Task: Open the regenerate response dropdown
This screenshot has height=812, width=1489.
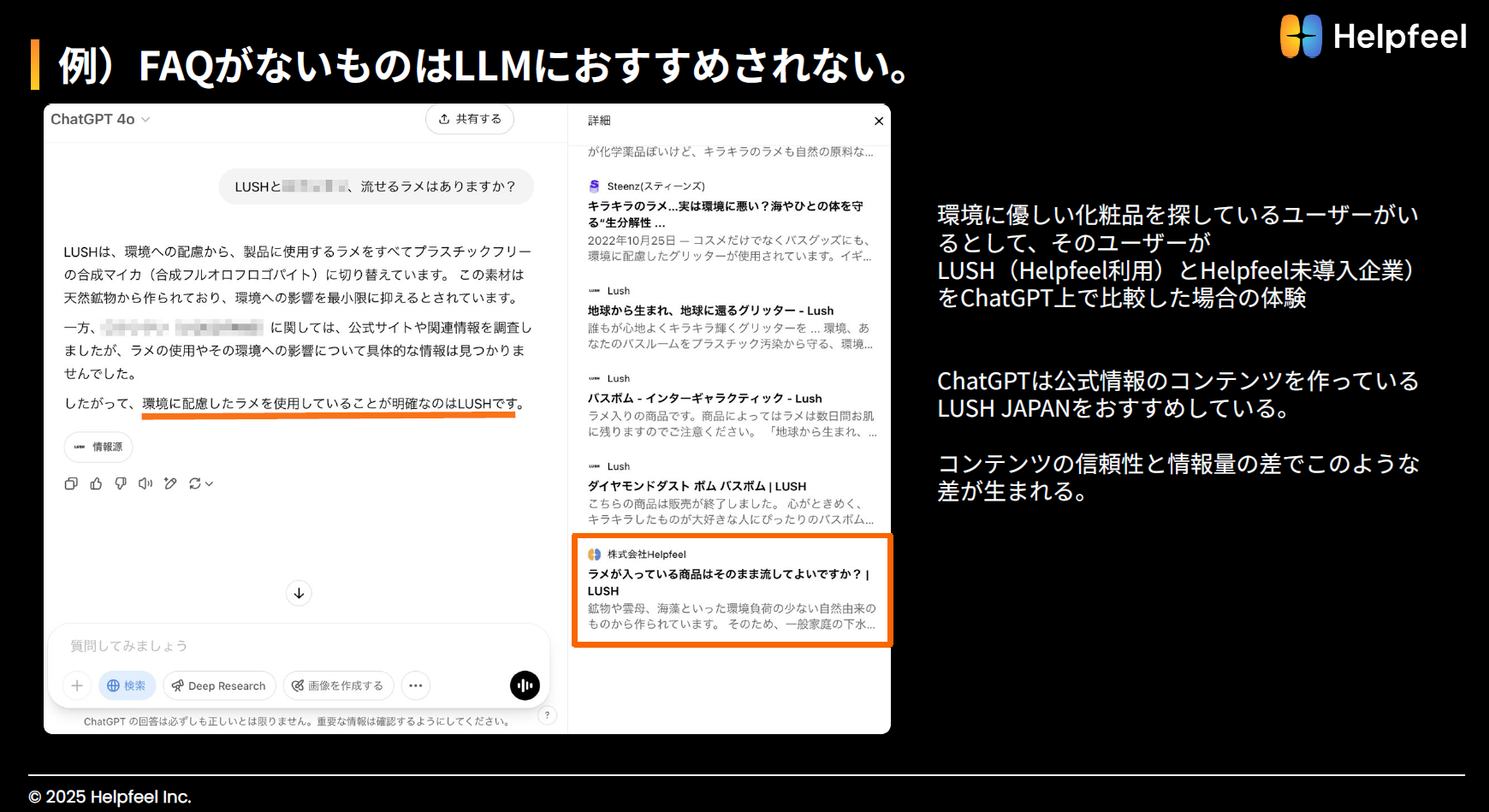Action: tap(200, 483)
